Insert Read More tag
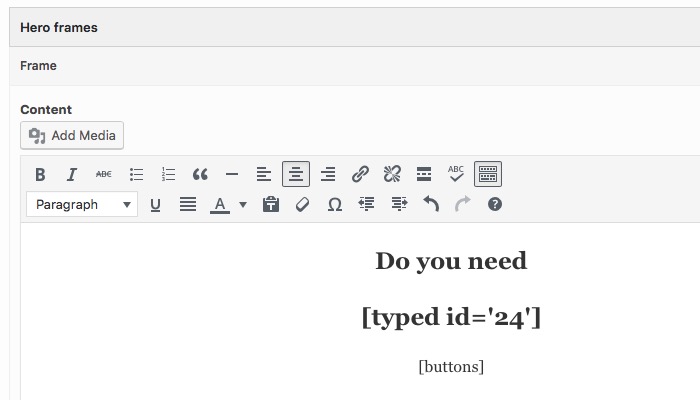The width and height of the screenshot is (700, 400). point(424,174)
